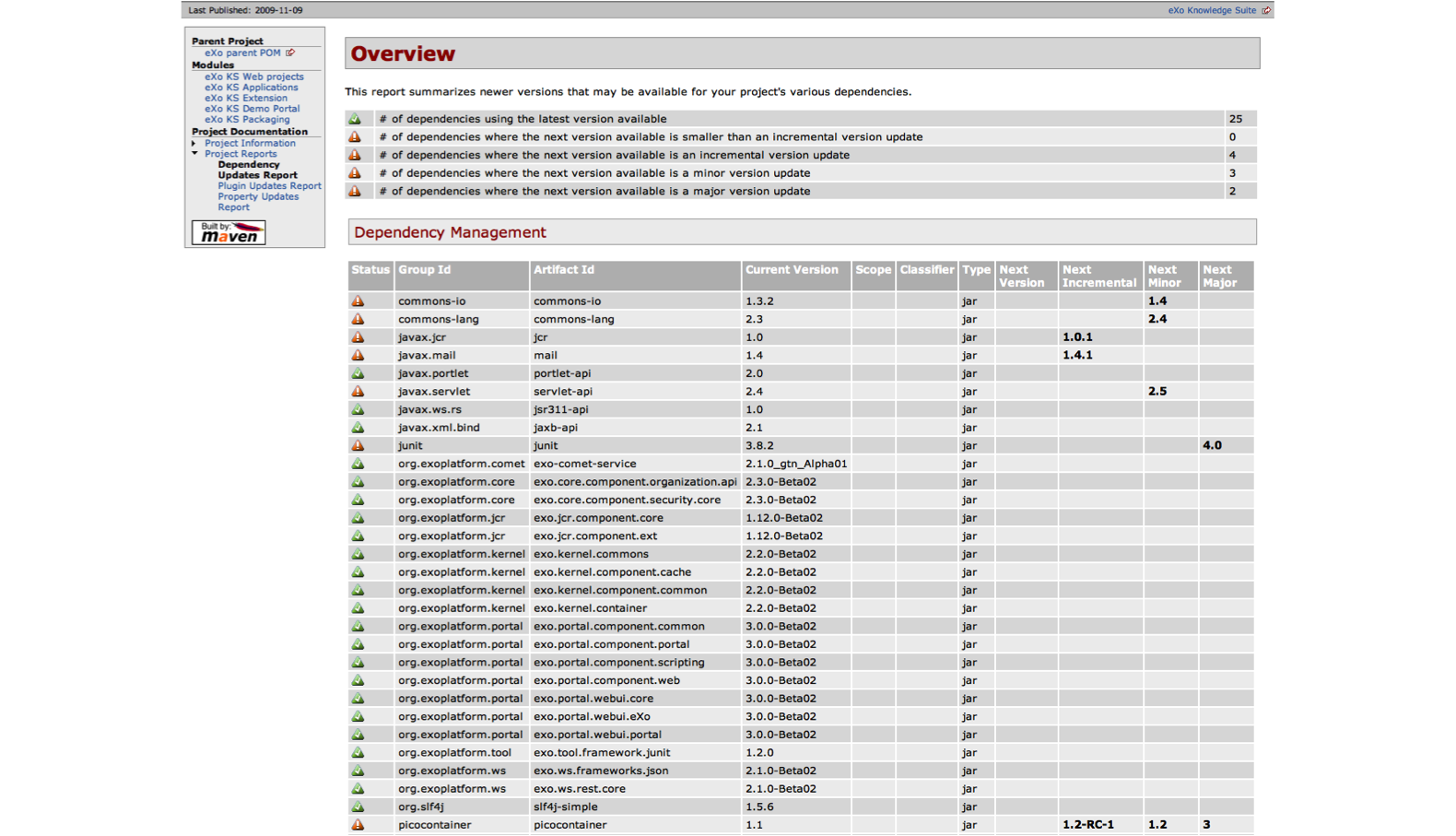Click the Next Major value 4.0 for junit
Screen dimensions: 1456x836
coord(1212,445)
